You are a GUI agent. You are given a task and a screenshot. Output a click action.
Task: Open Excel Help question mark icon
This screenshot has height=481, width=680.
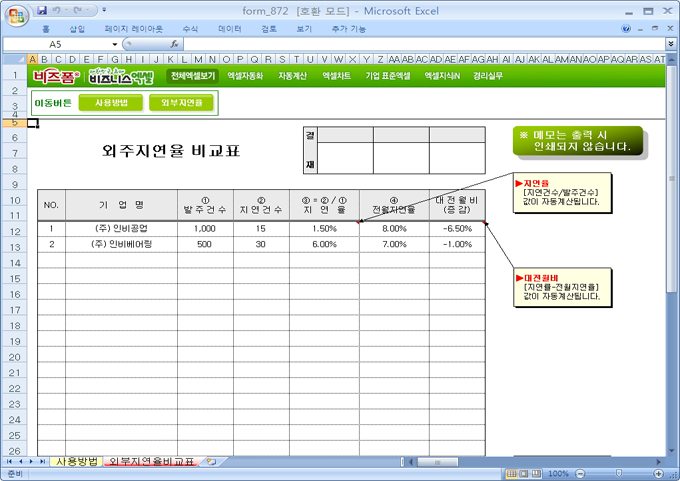626,29
